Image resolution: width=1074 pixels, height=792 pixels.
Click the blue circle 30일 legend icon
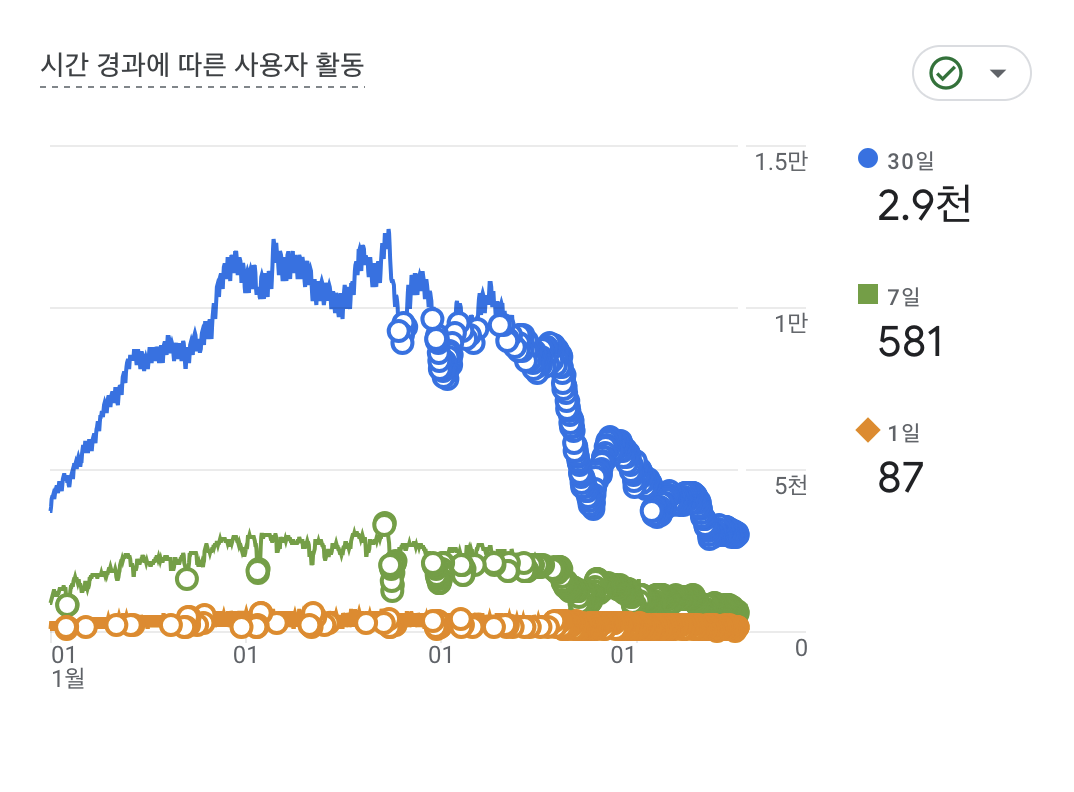868,158
